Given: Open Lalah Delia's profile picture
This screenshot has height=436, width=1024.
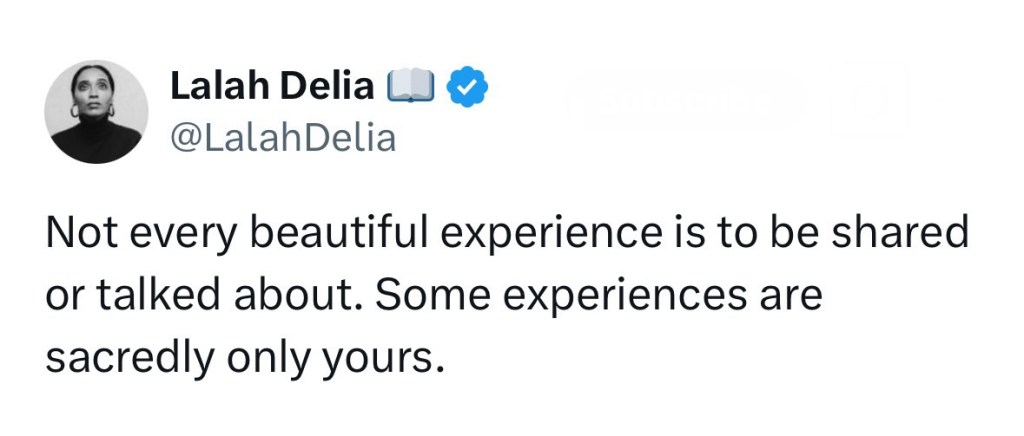Looking at the screenshot, I should [x=98, y=112].
